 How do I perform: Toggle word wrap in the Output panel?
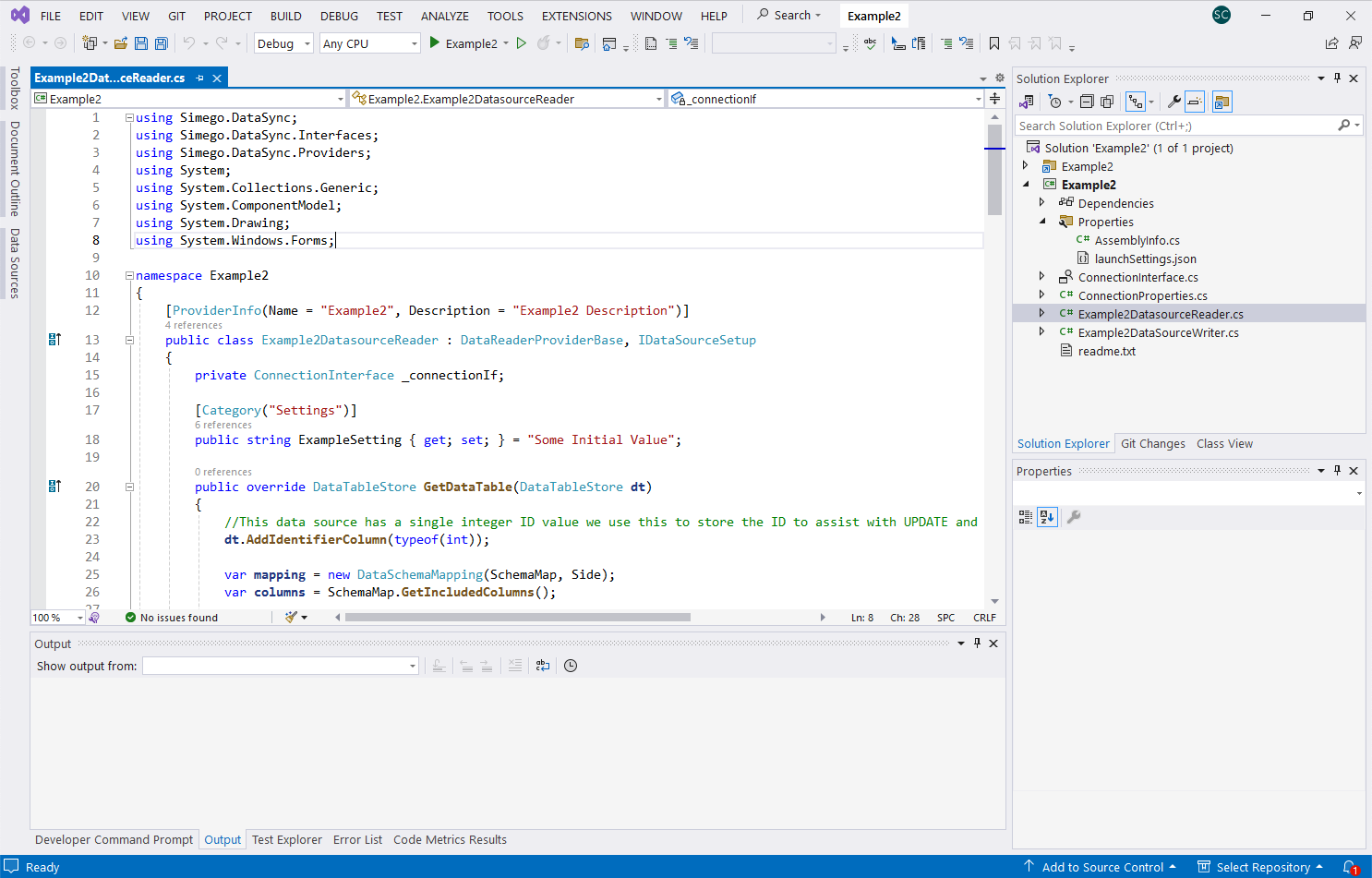coord(543,666)
